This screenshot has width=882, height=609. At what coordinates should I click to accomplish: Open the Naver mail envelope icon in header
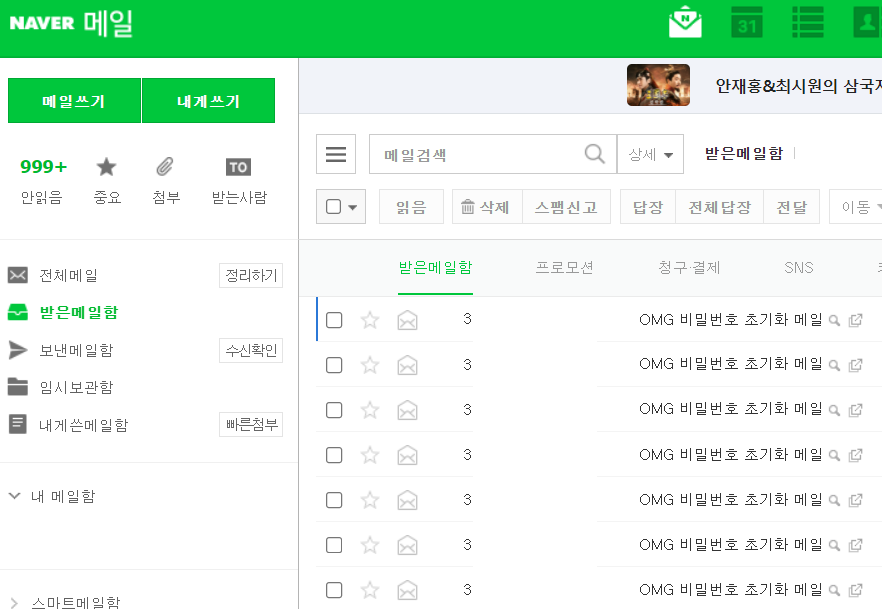[x=685, y=22]
